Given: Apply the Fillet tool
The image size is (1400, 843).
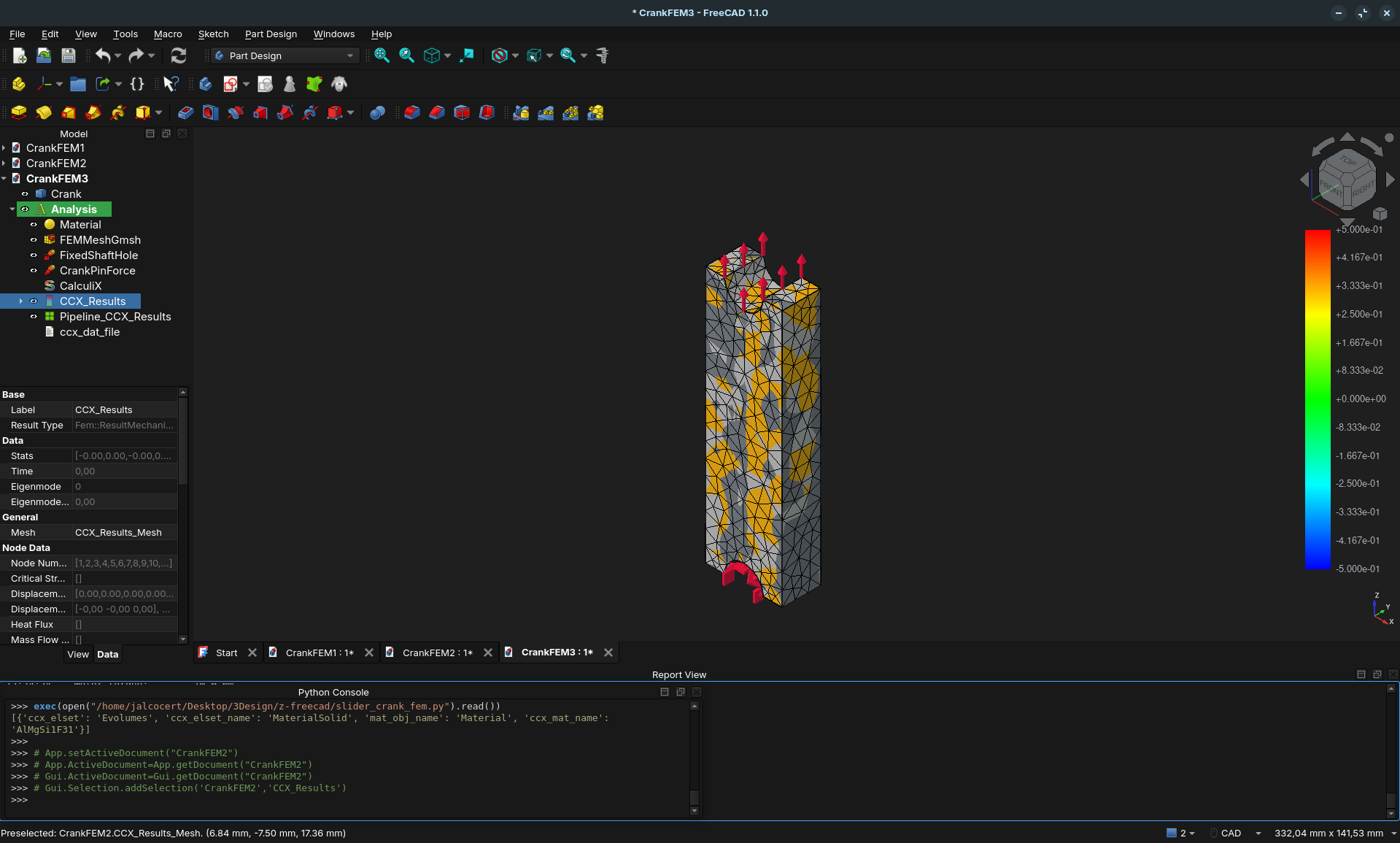Looking at the screenshot, I should pos(412,112).
